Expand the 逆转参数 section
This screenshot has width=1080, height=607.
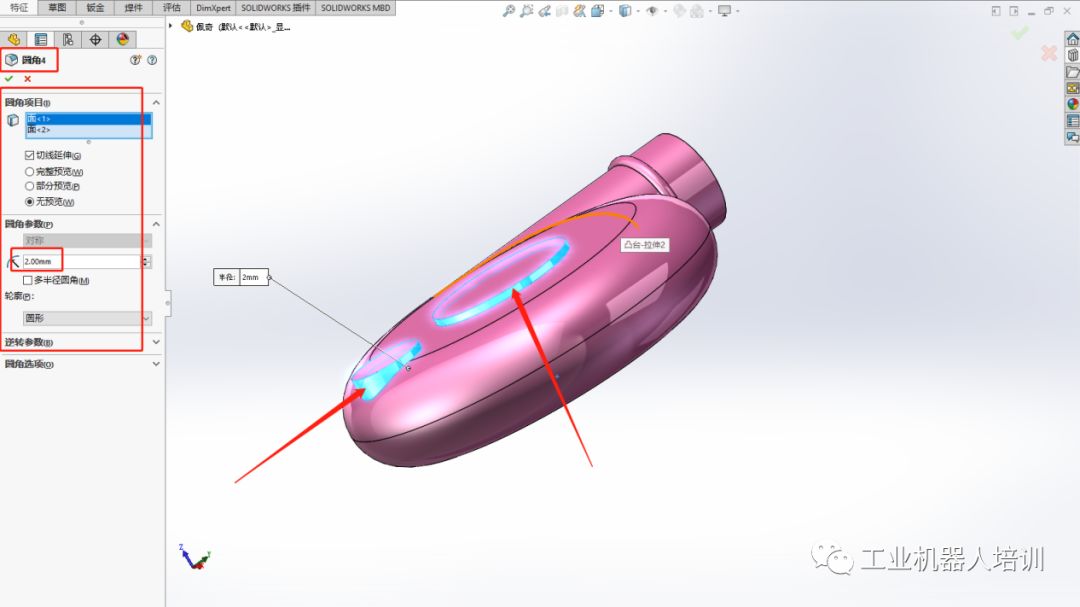click(x=156, y=342)
